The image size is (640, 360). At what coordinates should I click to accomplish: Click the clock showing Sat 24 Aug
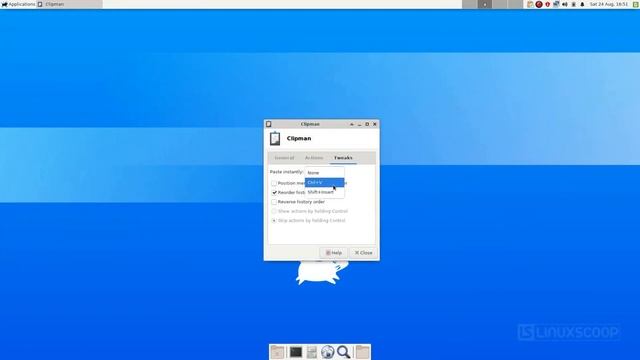click(x=609, y=4)
